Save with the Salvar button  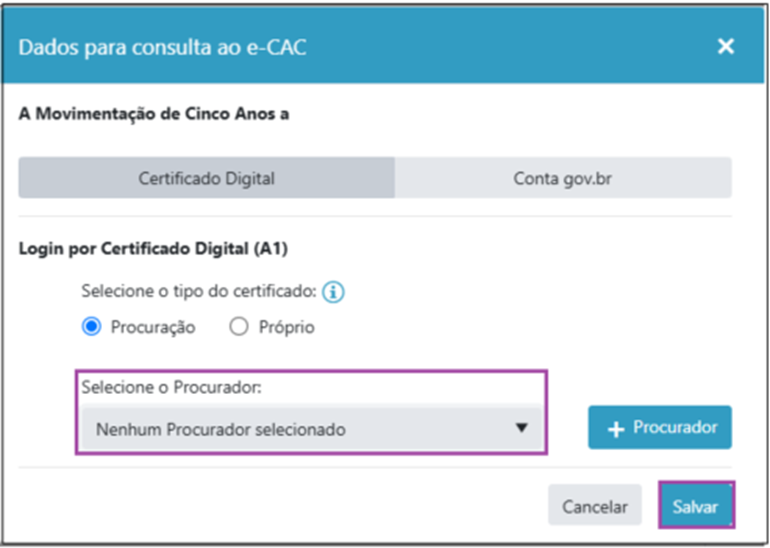[695, 505]
